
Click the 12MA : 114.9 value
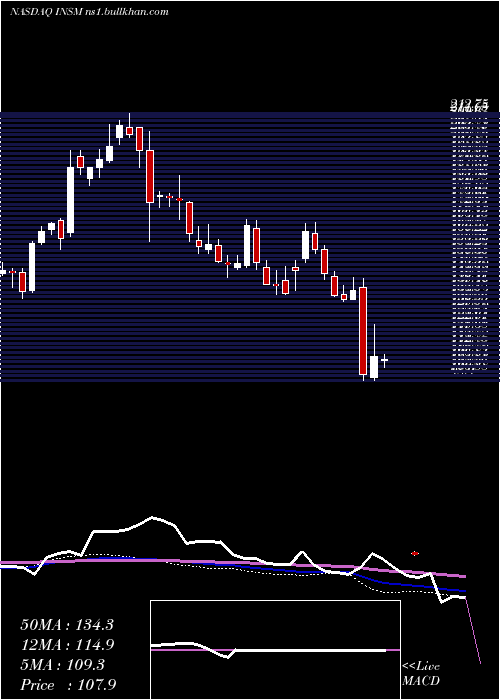point(67,645)
